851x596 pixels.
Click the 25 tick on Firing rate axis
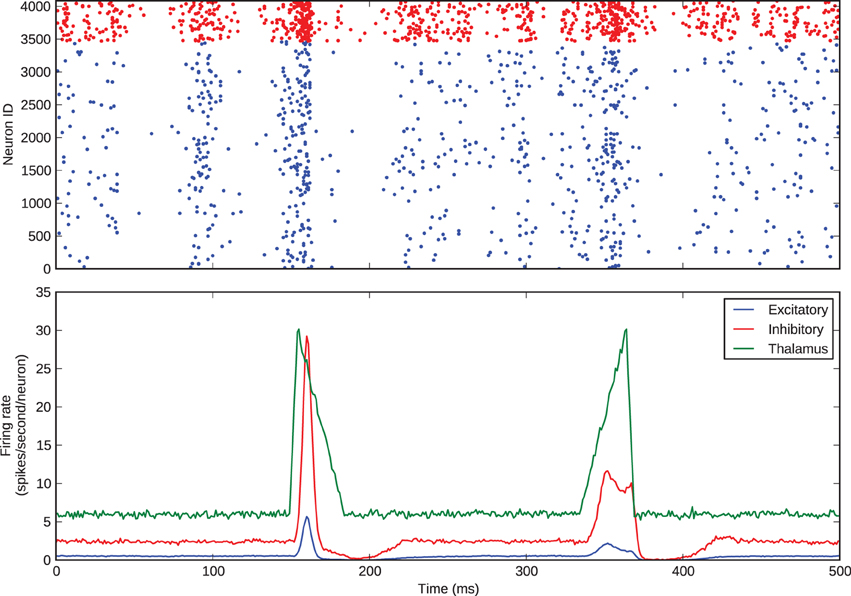point(45,369)
